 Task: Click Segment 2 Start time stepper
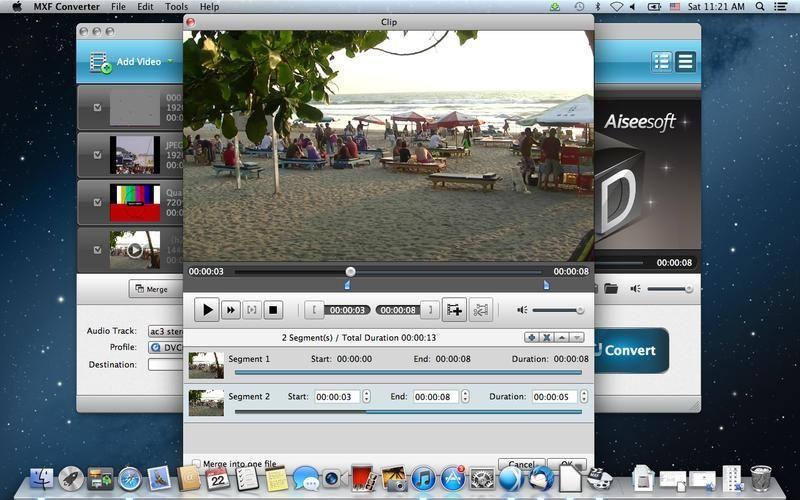(366, 397)
